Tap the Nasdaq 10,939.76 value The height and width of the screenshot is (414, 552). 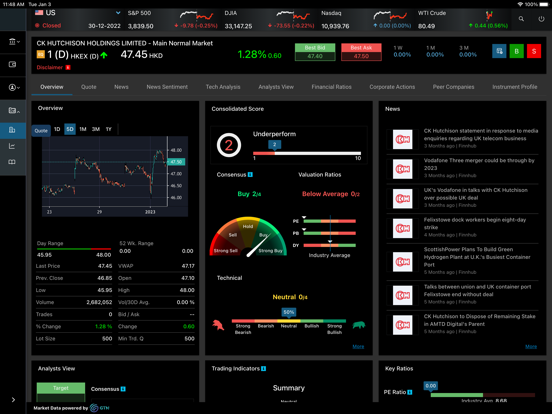click(335, 26)
